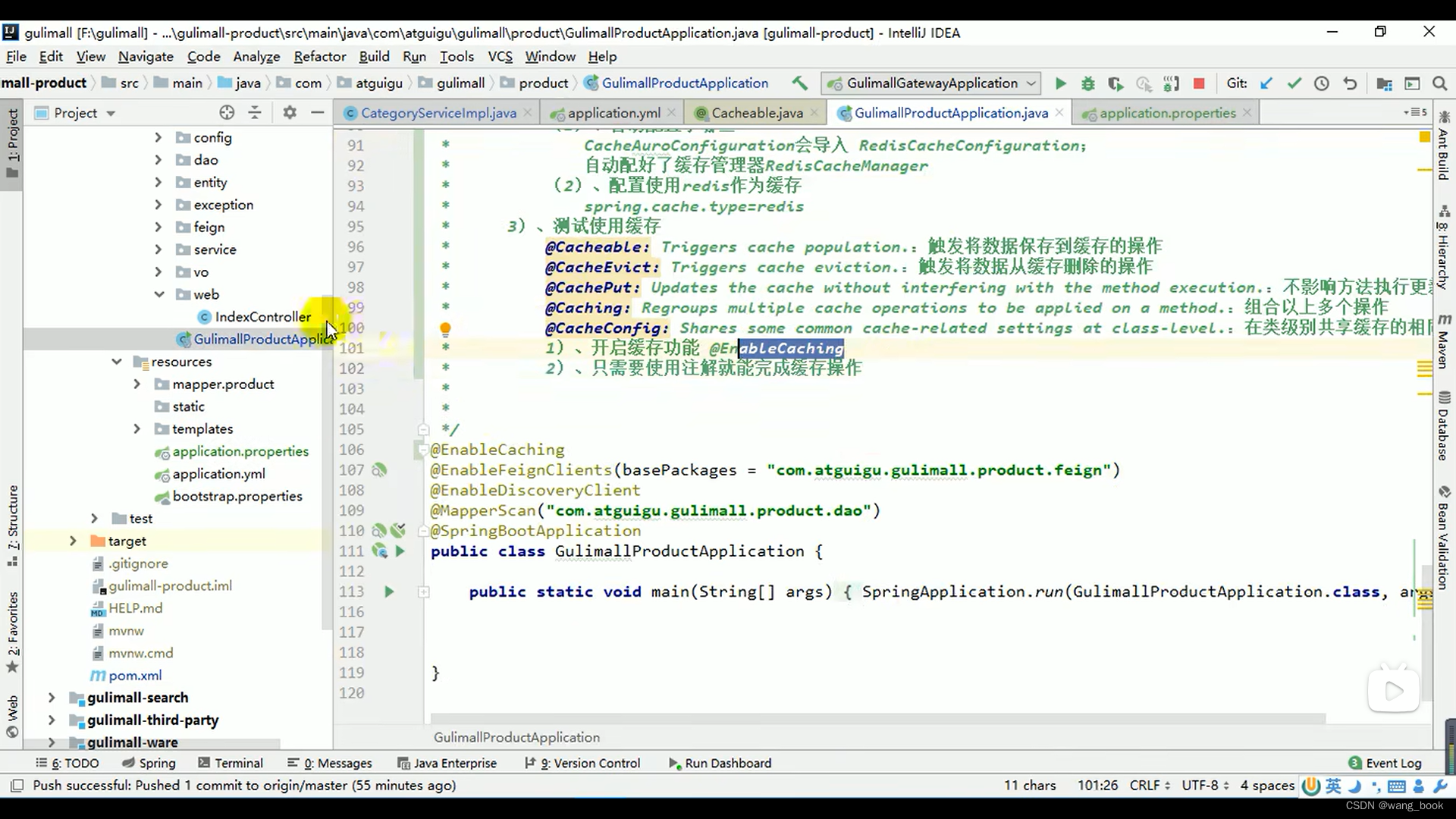Toggle the Favorites tool window

click(x=12, y=632)
